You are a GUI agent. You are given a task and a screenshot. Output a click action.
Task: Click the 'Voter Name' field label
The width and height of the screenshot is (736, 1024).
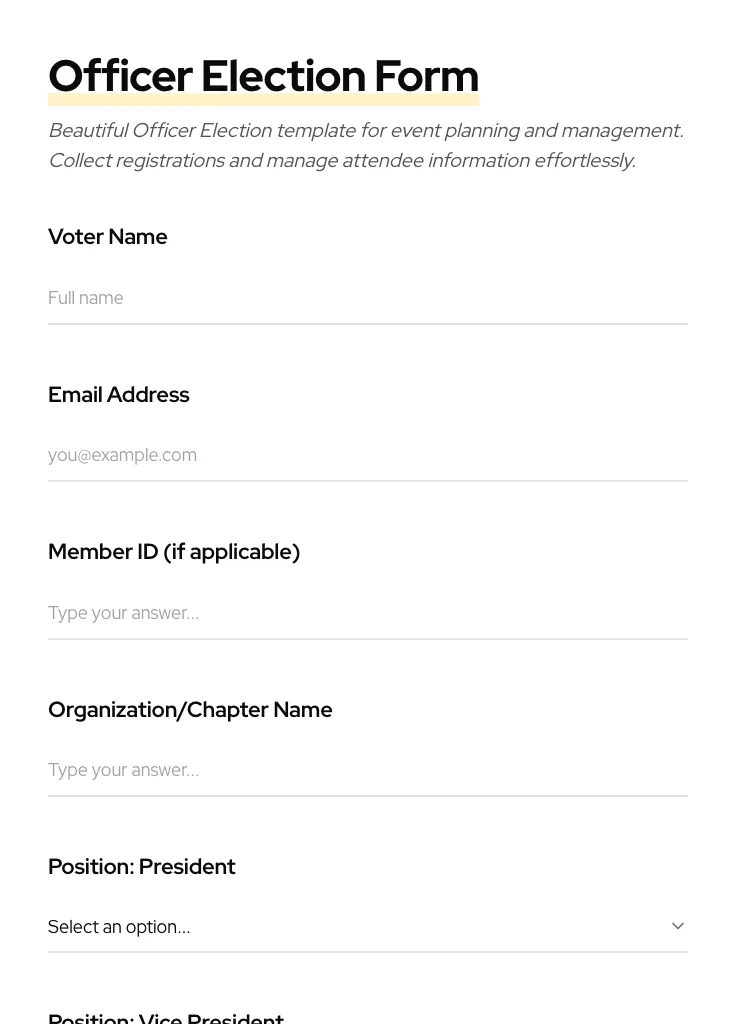click(x=108, y=237)
